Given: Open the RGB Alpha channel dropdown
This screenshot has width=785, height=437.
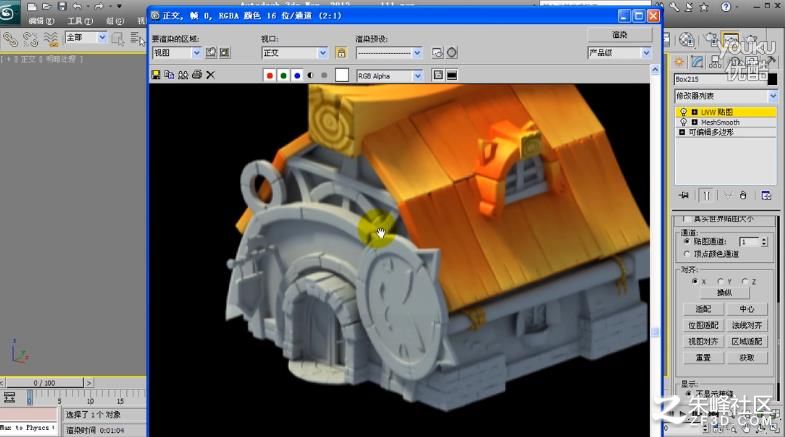Looking at the screenshot, I should 389,76.
